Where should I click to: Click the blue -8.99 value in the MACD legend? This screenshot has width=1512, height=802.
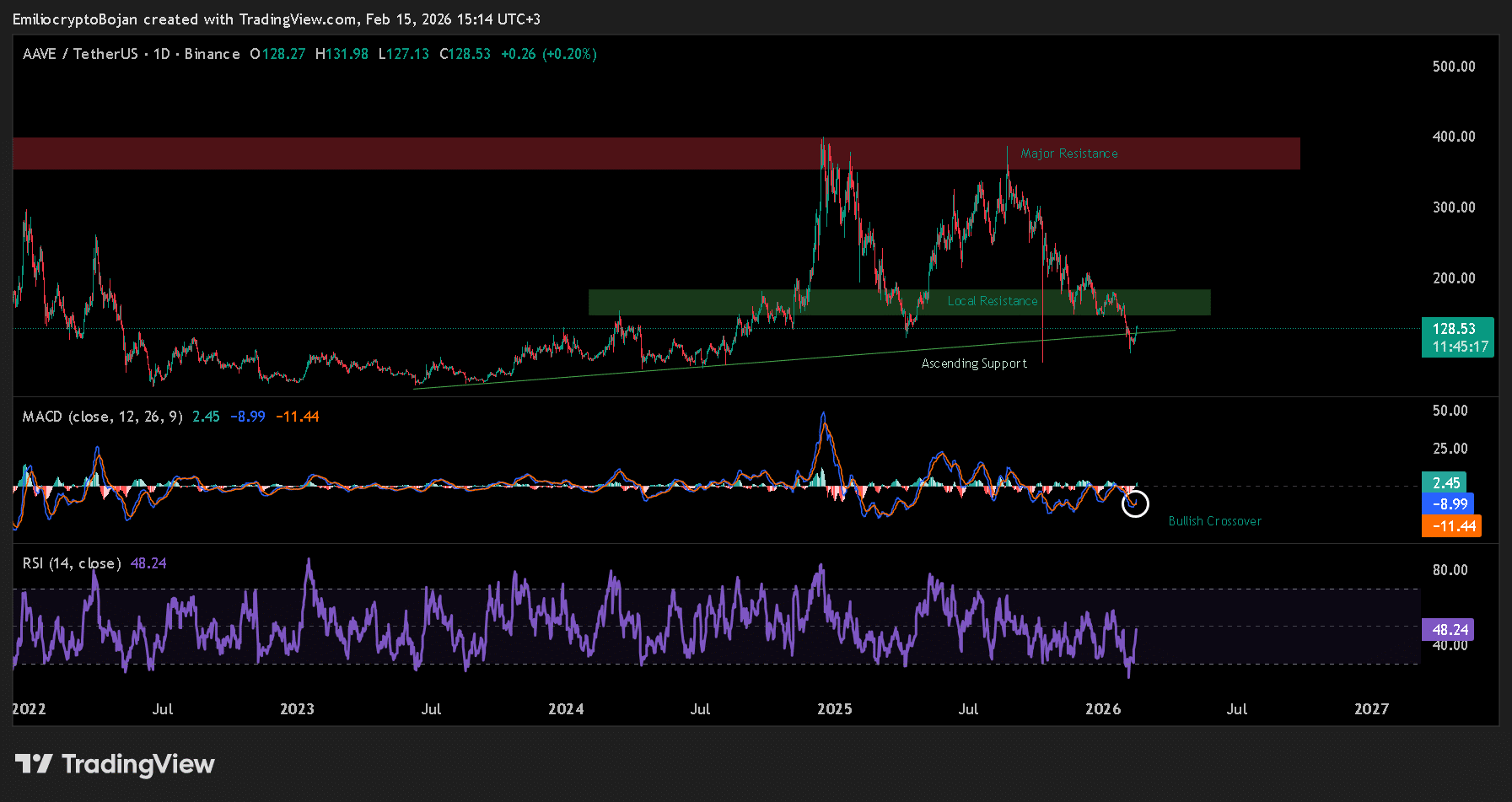click(x=248, y=417)
